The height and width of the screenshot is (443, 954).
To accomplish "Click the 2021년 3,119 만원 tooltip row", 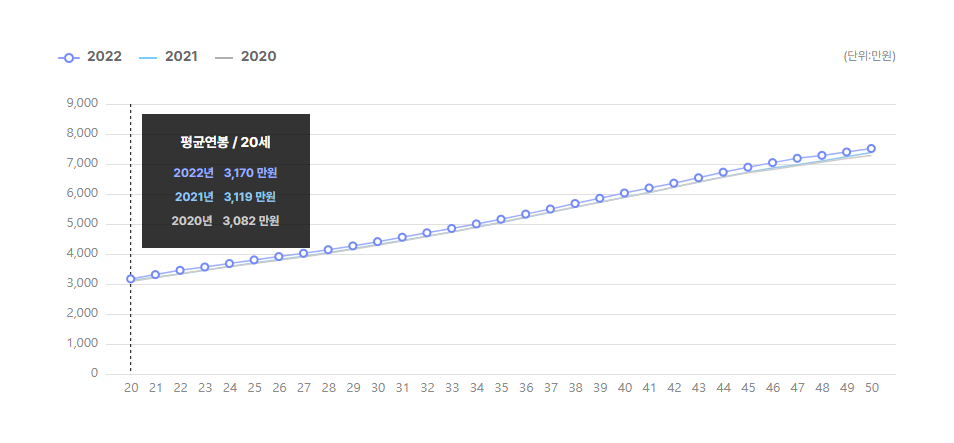I will (225, 196).
